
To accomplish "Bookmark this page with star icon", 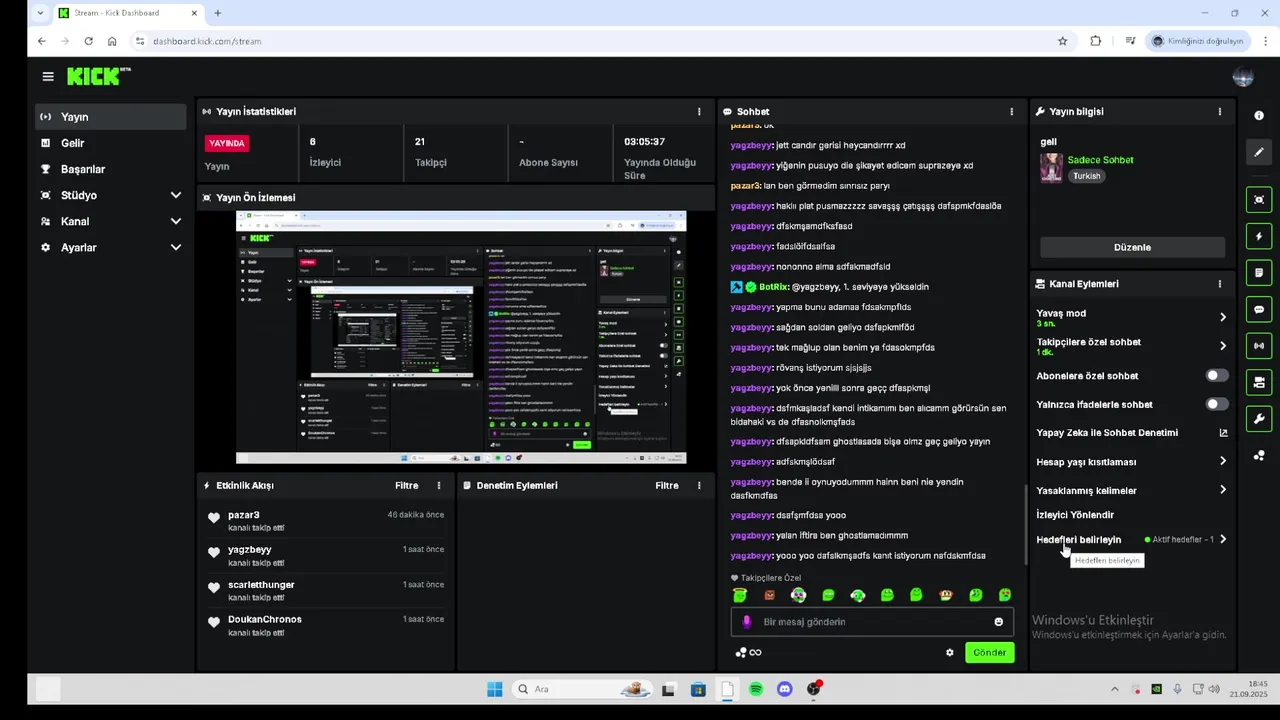I will coord(1062,41).
